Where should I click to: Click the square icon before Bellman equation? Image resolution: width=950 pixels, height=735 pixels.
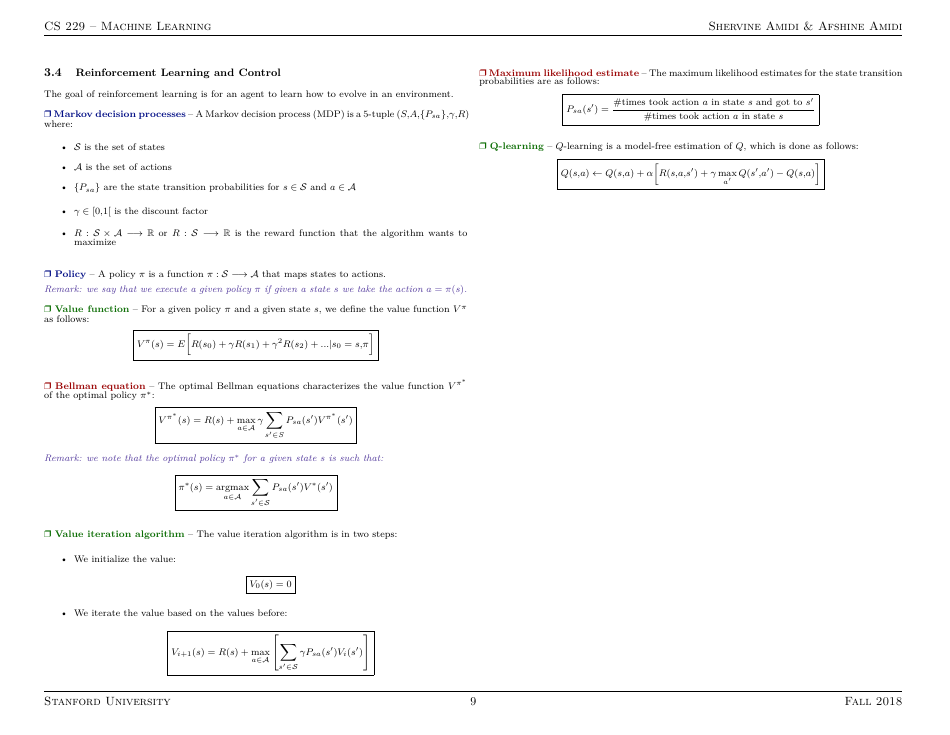[48, 386]
